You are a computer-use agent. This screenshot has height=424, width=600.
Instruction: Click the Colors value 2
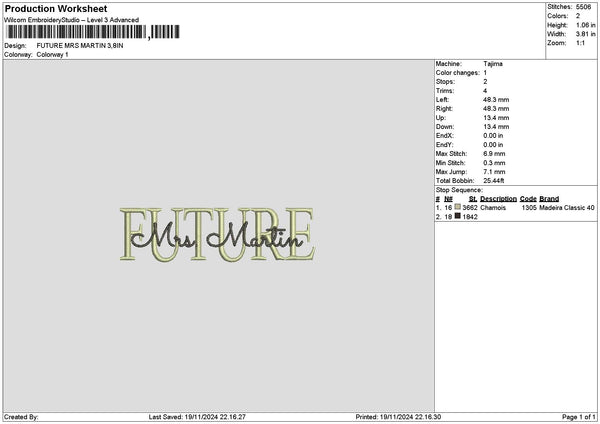(578, 16)
